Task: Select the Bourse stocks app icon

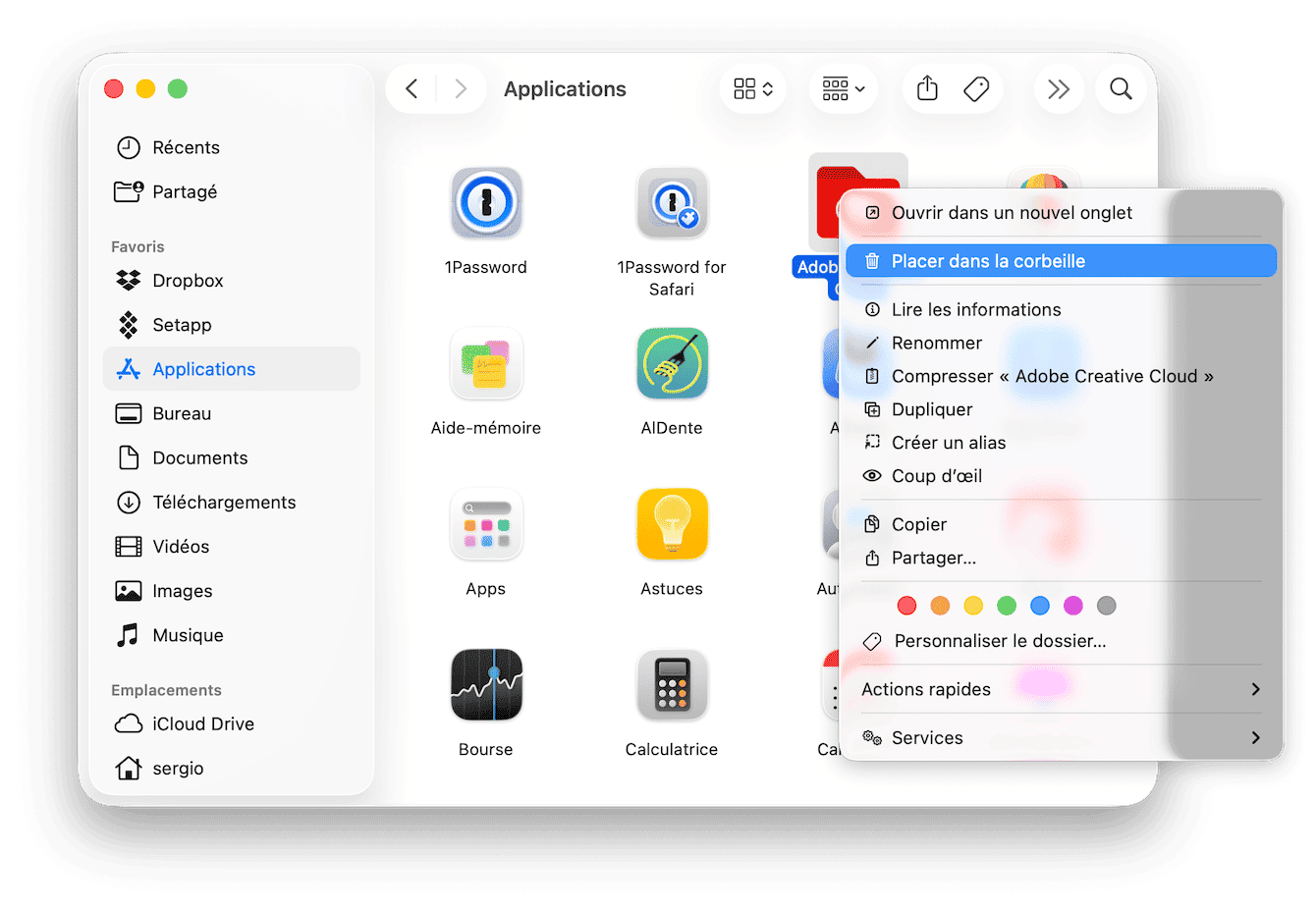Action: 486,685
